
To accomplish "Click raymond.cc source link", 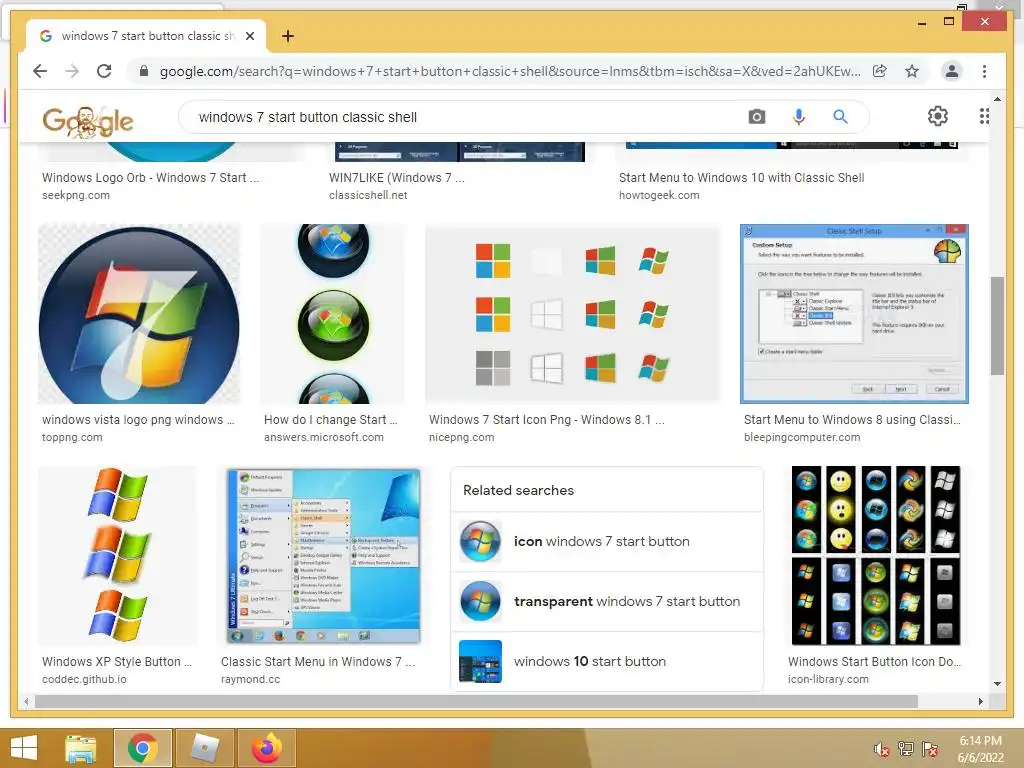I will [250, 679].
